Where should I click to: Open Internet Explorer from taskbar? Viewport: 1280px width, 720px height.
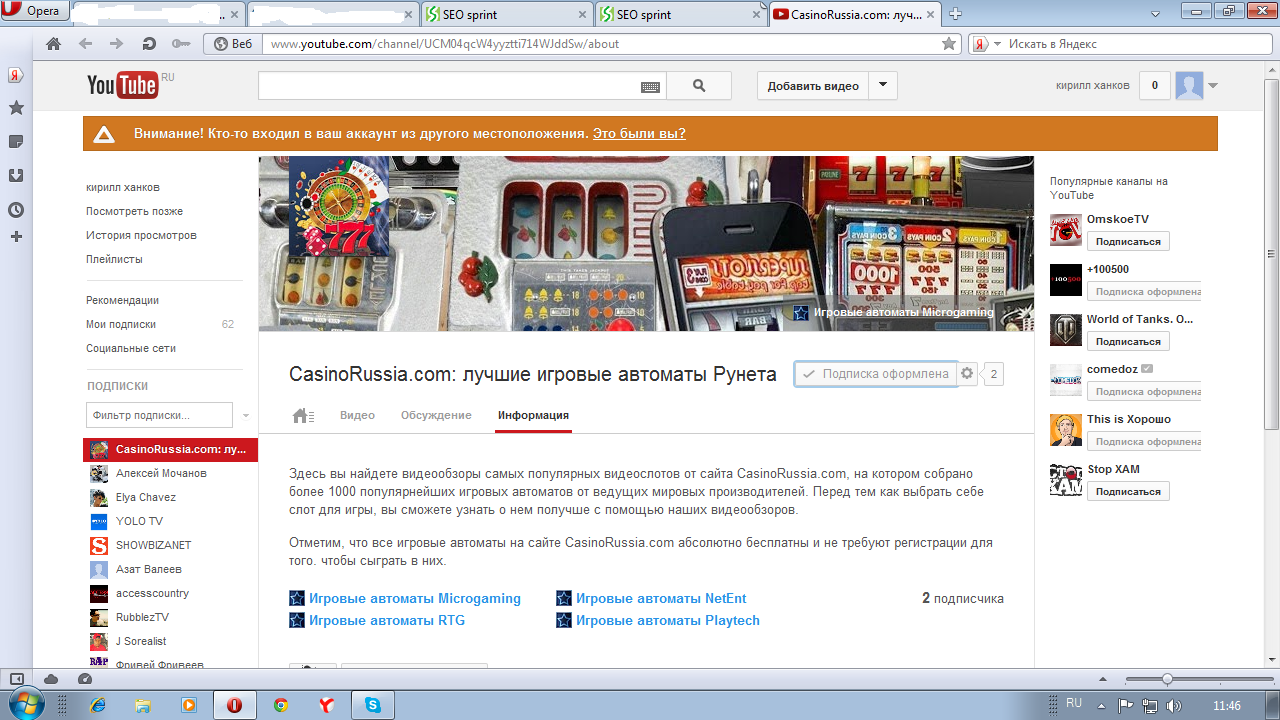[98, 705]
